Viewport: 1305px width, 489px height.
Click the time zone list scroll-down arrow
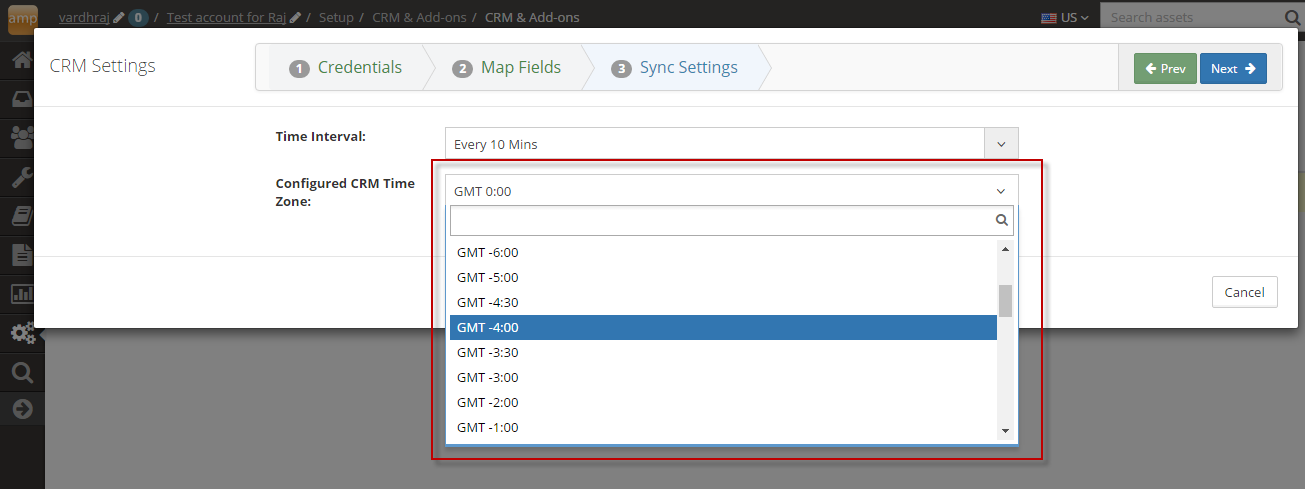click(1005, 431)
